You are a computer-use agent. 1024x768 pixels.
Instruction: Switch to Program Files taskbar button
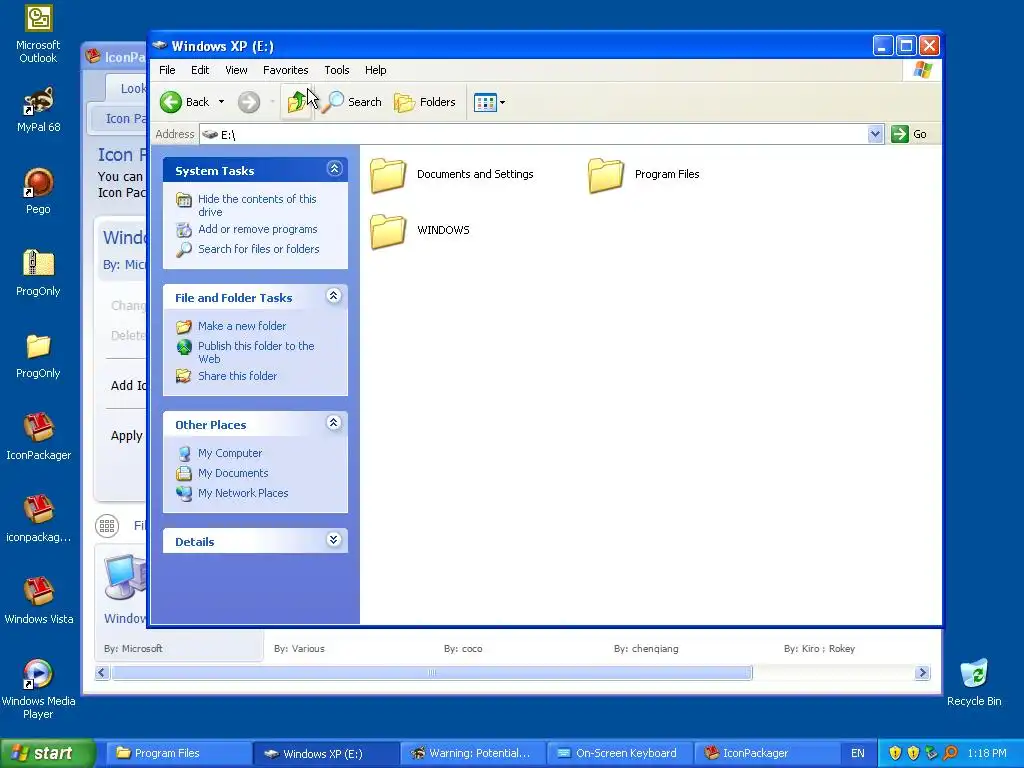(x=178, y=753)
